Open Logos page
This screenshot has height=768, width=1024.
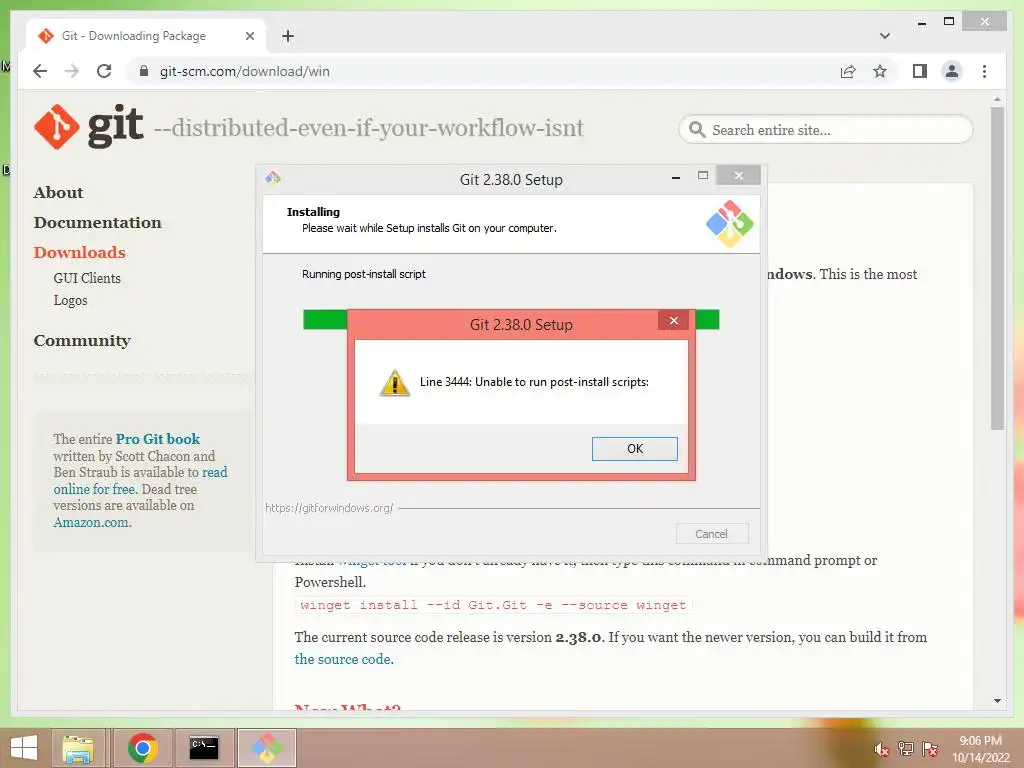[x=71, y=300]
